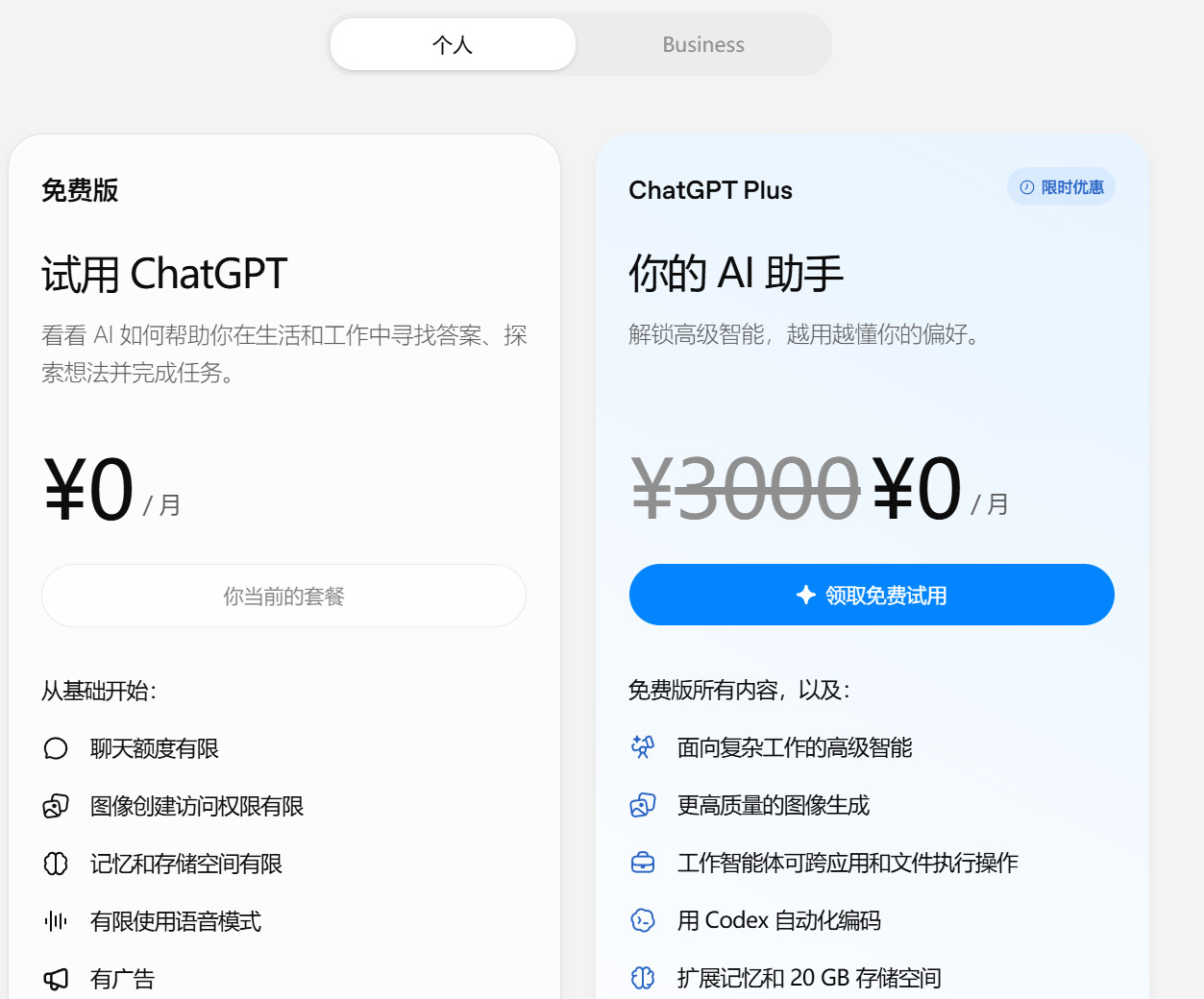Click the brain icon beside 记忆和存储空间有限
The width and height of the screenshot is (1204, 999).
coord(56,864)
